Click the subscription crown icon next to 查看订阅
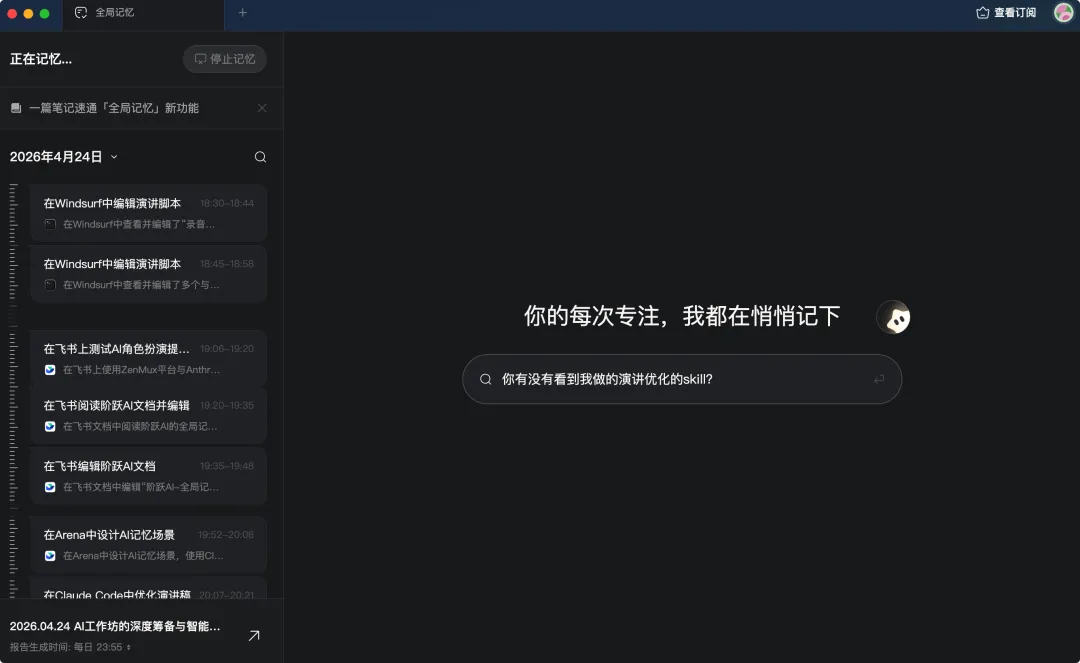1080x663 pixels. pos(982,13)
